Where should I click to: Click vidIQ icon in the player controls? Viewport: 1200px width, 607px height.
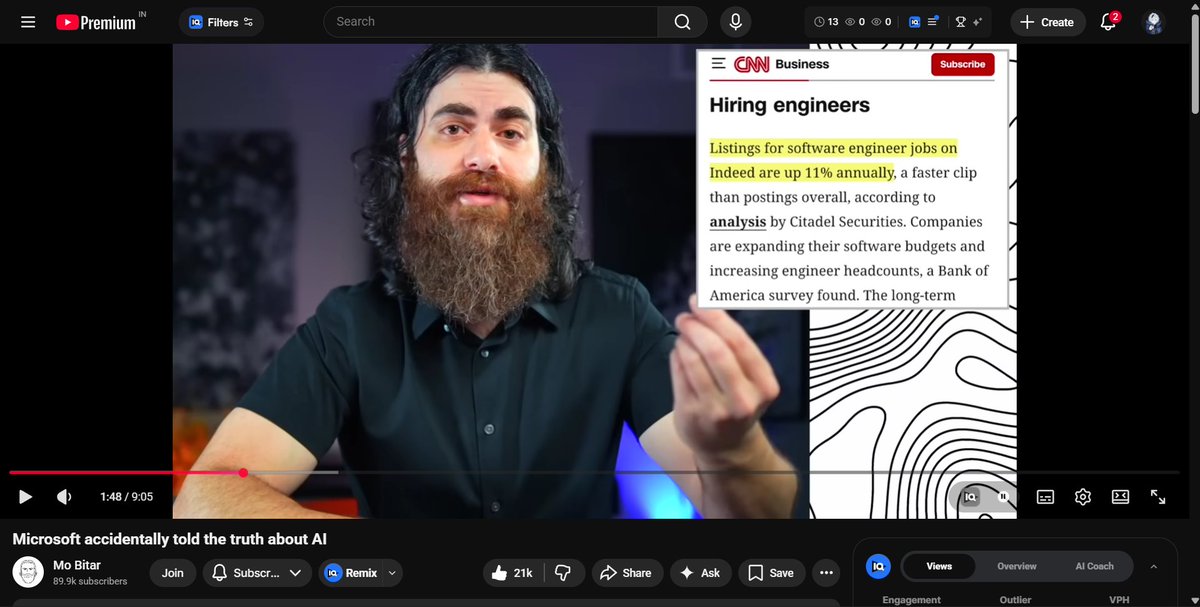click(969, 497)
